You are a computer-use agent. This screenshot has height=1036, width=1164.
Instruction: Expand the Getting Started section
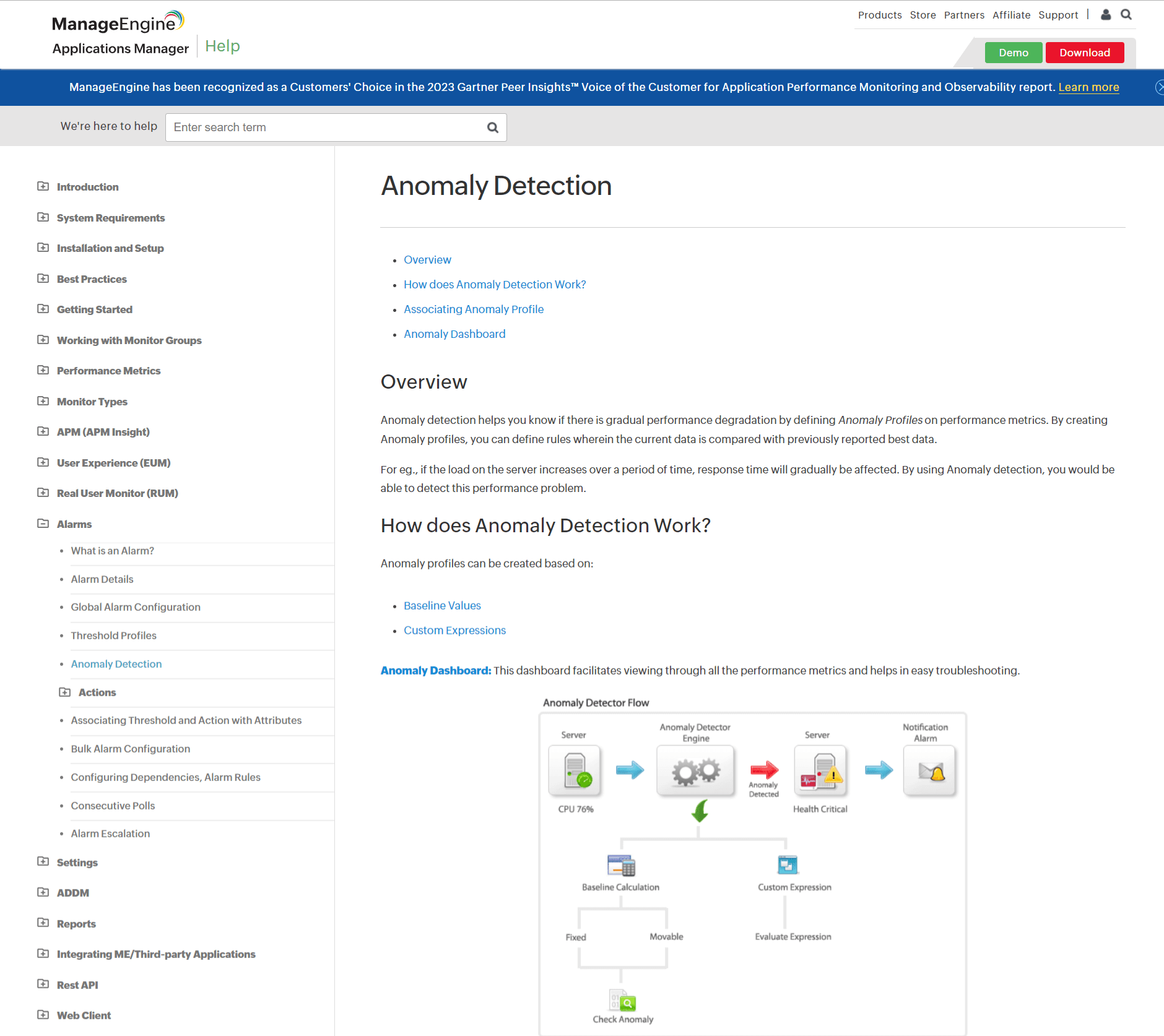[x=43, y=309]
